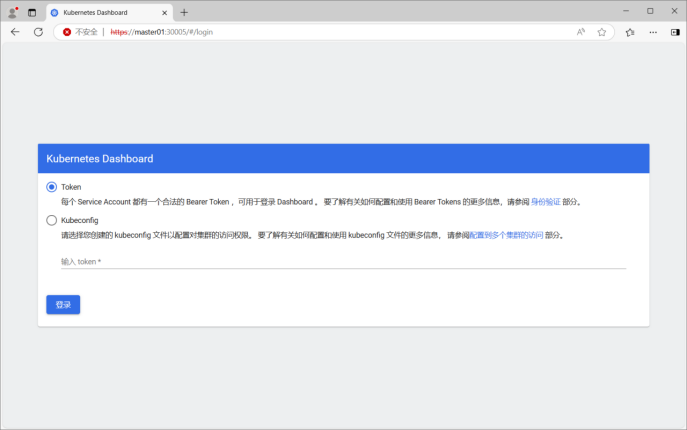Select the Token login option

coord(52,187)
